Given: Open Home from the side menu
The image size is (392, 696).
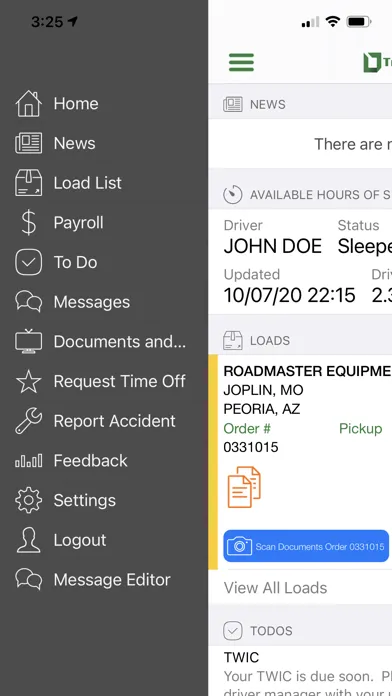Looking at the screenshot, I should click(76, 103).
